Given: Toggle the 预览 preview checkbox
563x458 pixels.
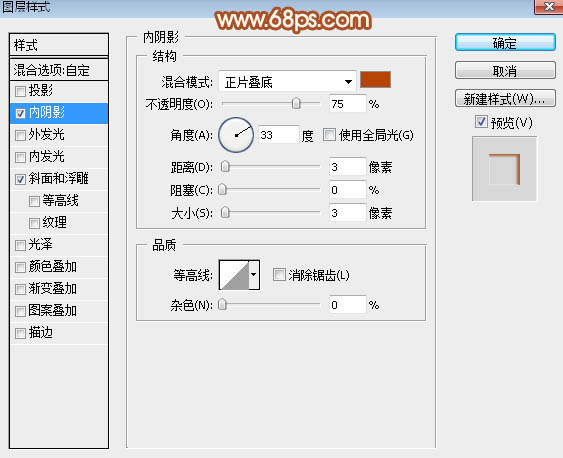Looking at the screenshot, I should pyautogui.click(x=481, y=122).
